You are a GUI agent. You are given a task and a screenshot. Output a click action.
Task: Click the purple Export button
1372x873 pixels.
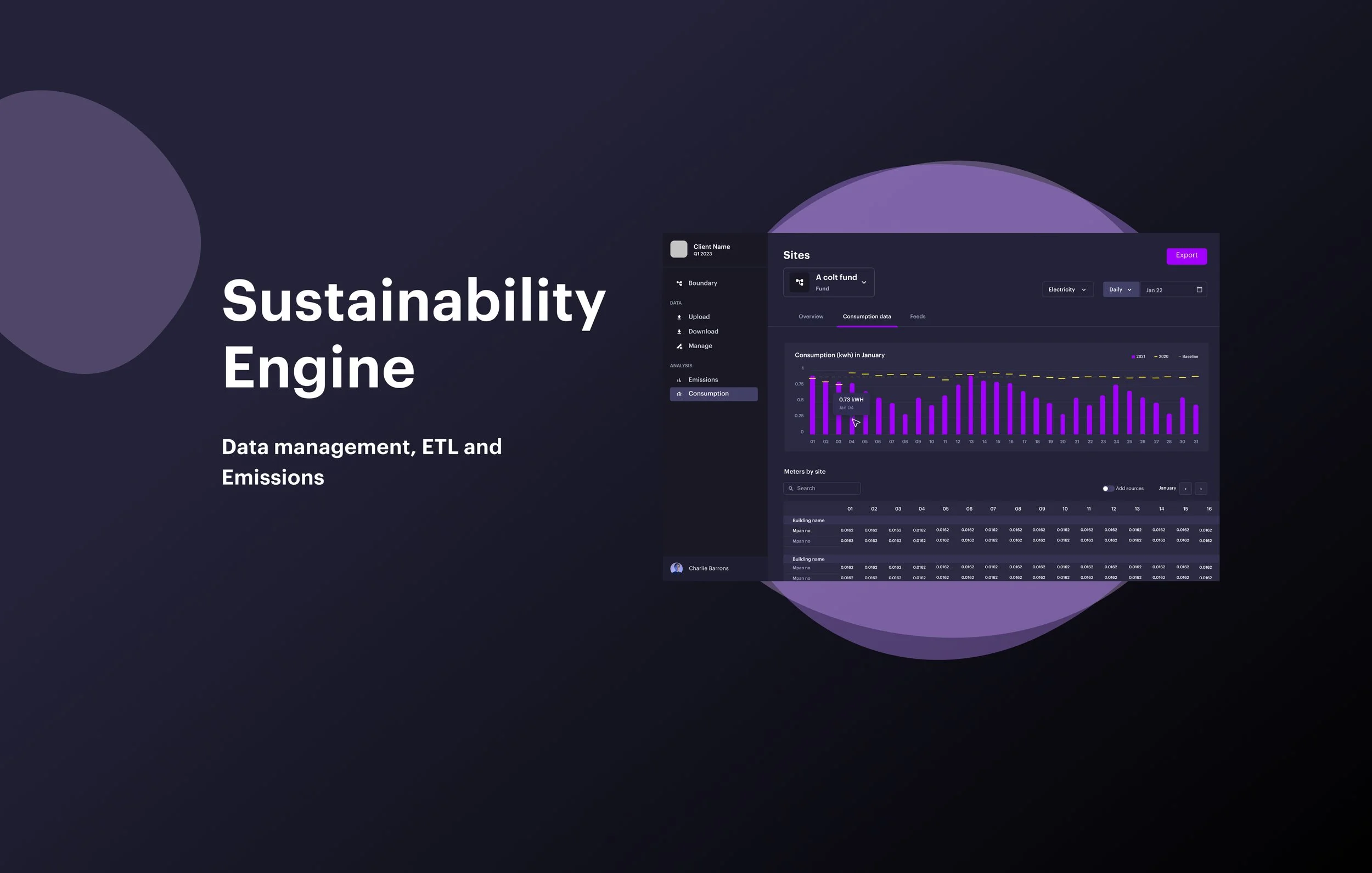click(x=1187, y=255)
